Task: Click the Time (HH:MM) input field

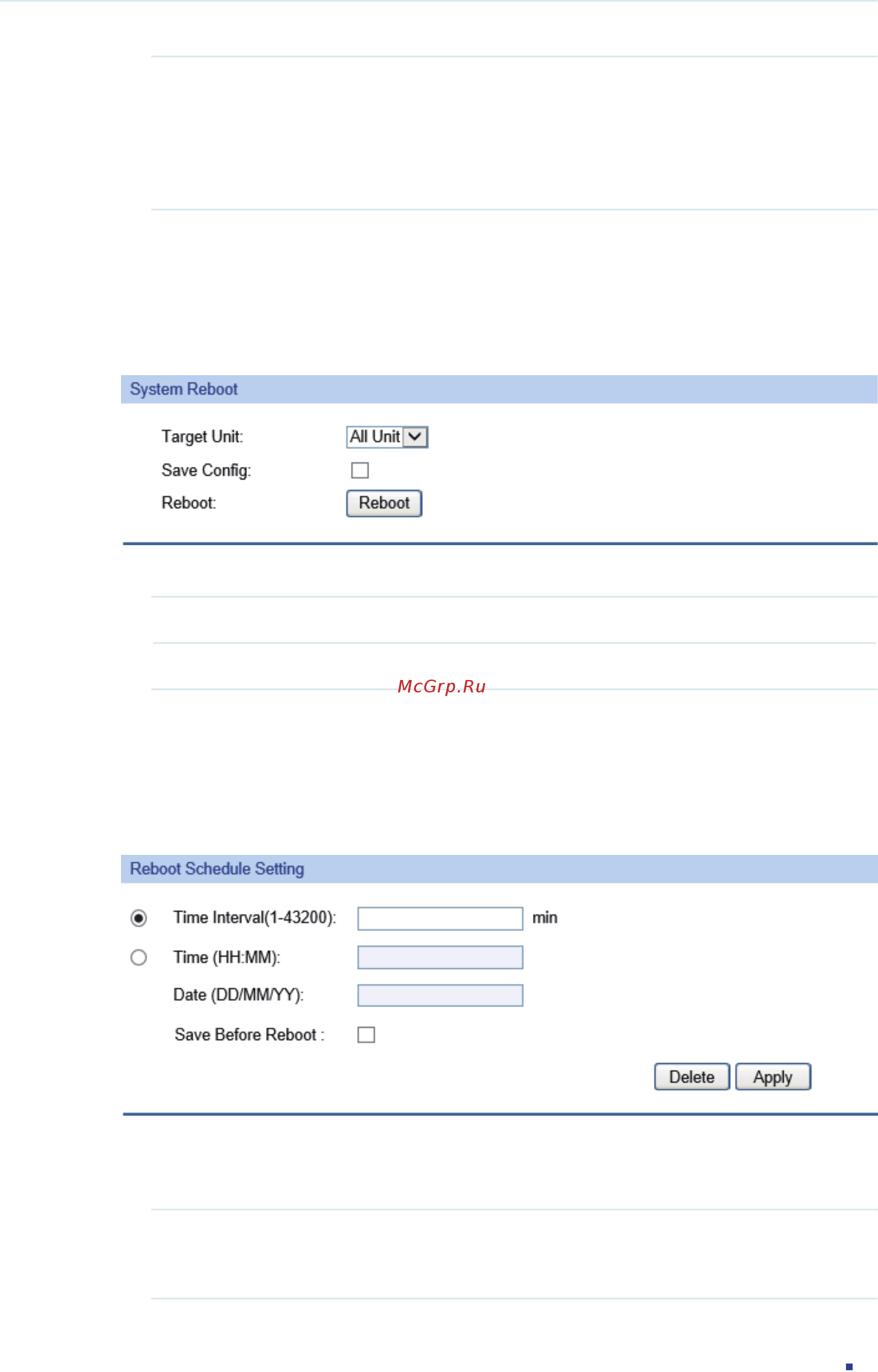Action: 440,957
